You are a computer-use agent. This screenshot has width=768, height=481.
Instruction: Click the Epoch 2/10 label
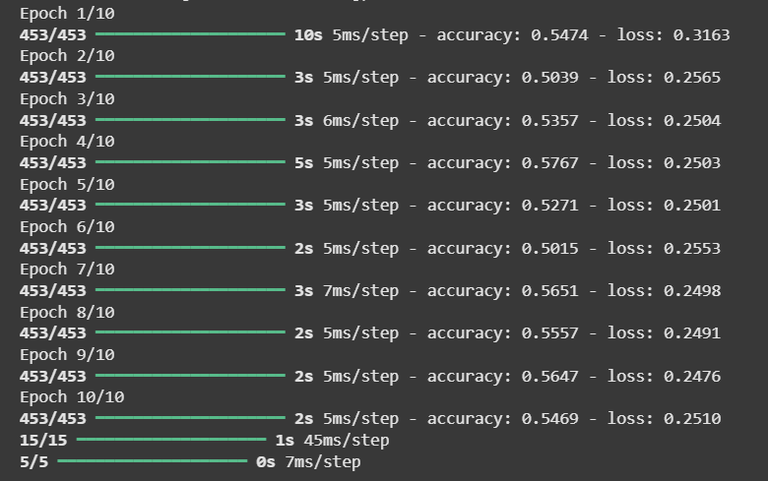tap(67, 56)
